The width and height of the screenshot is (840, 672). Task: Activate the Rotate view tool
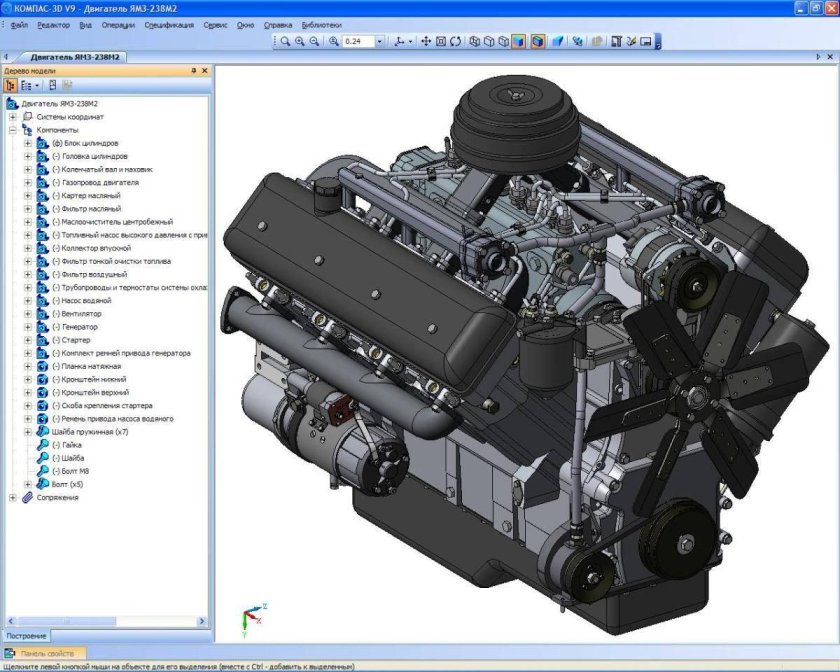click(456, 42)
